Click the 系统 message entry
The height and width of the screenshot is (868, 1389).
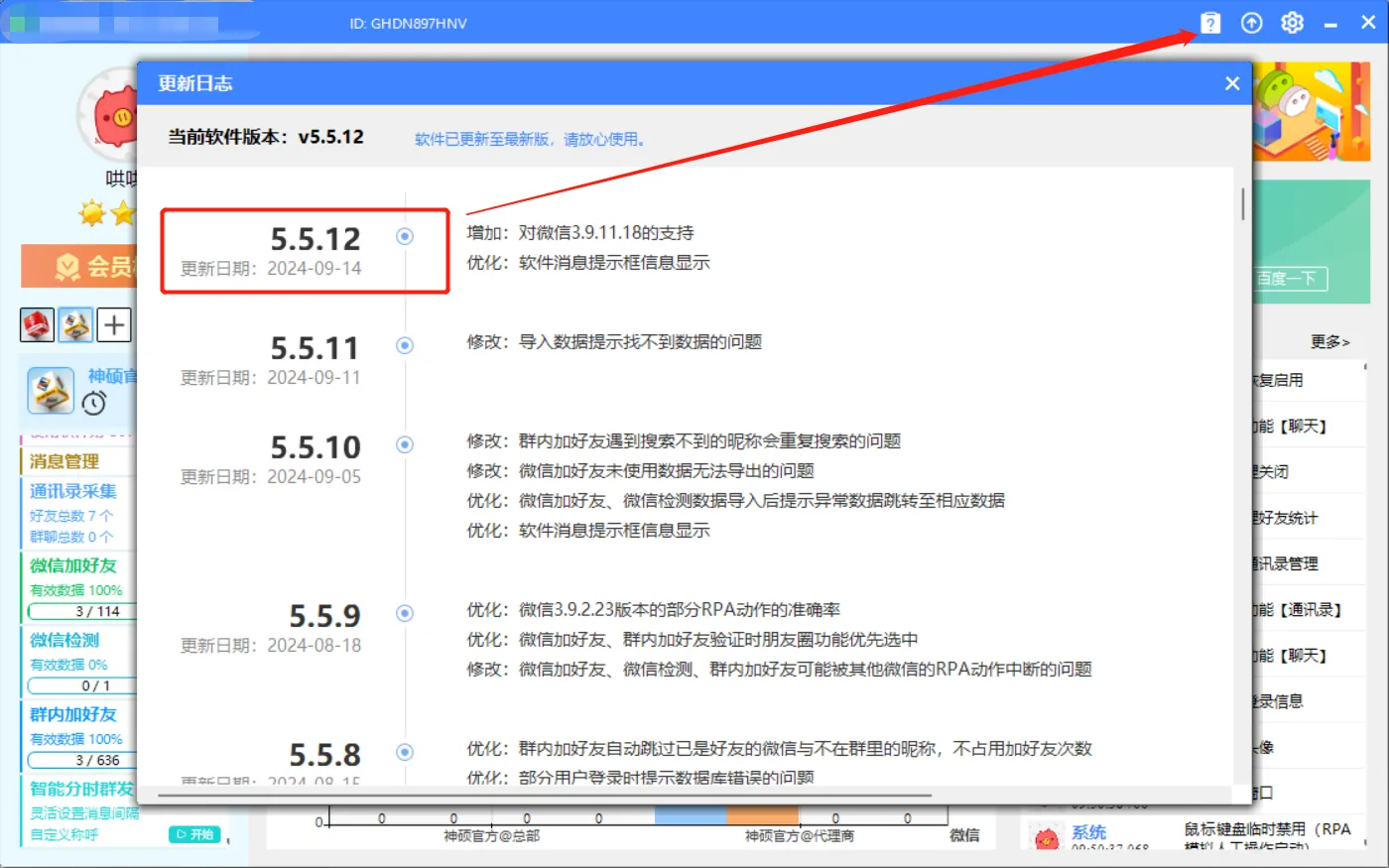1088,832
